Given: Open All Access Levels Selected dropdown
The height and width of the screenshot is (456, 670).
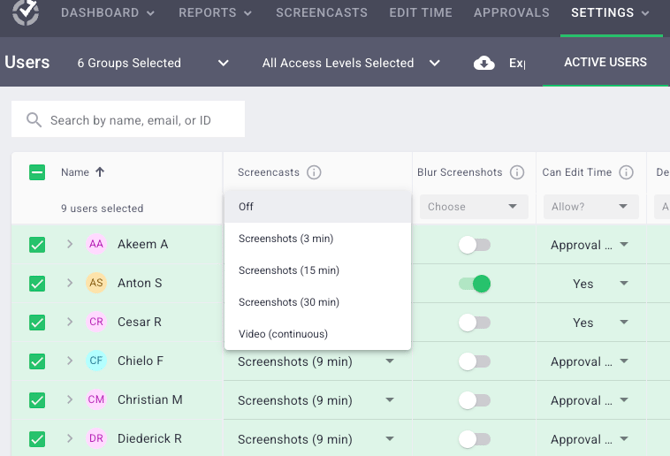Looking at the screenshot, I should (350, 63).
